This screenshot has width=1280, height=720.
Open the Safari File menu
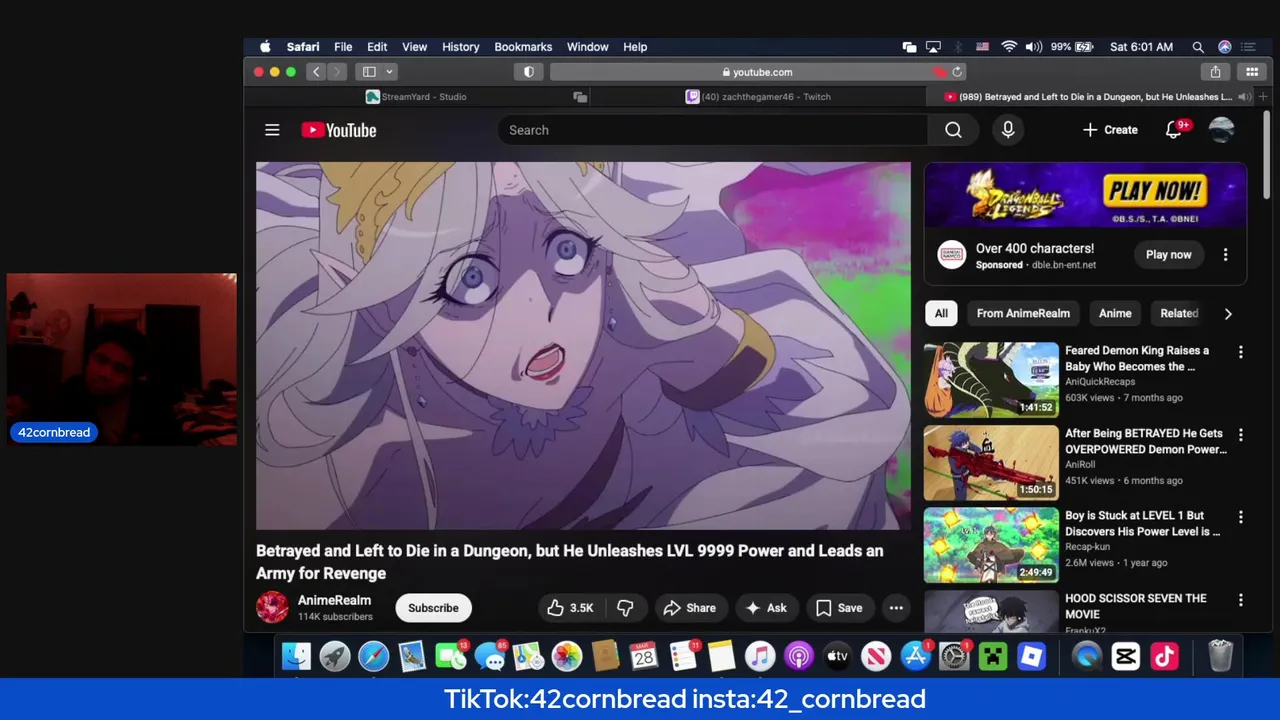point(343,47)
